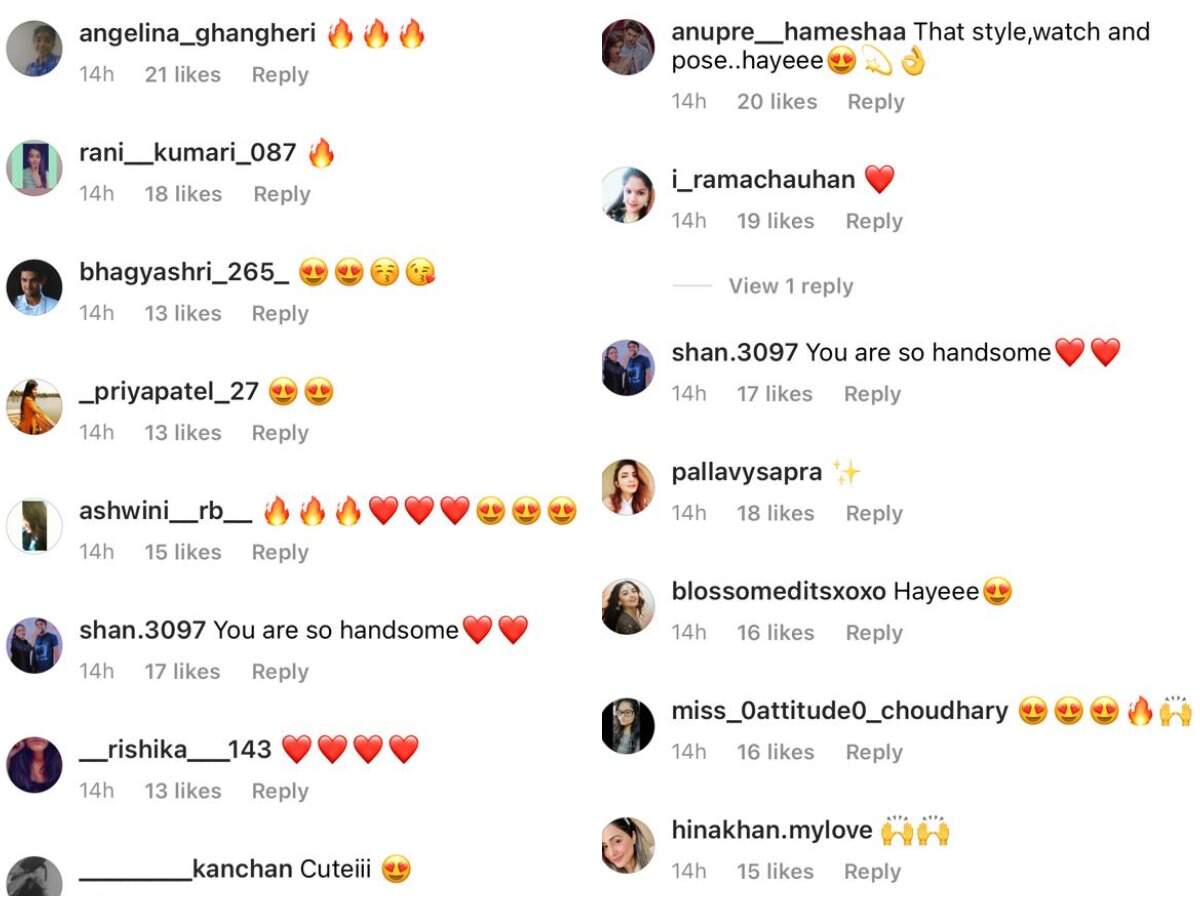Reply to ashwini__rb__ comment

coord(280,552)
